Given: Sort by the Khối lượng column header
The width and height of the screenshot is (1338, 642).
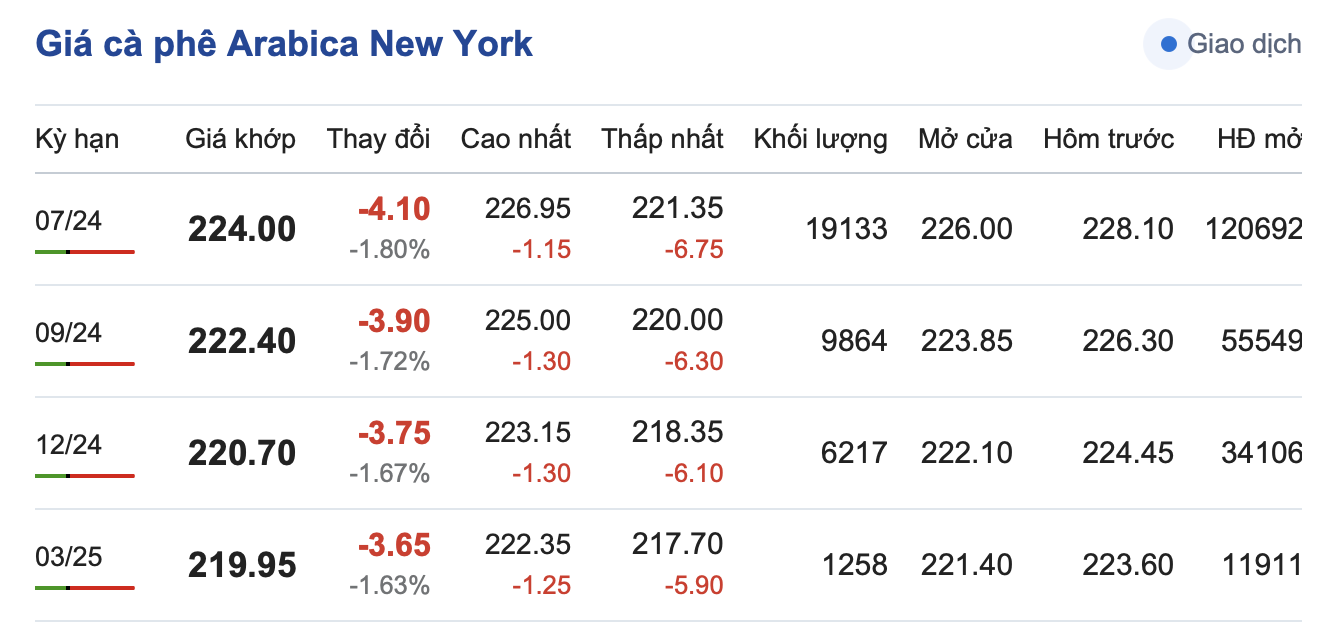Looking at the screenshot, I should click(820, 139).
